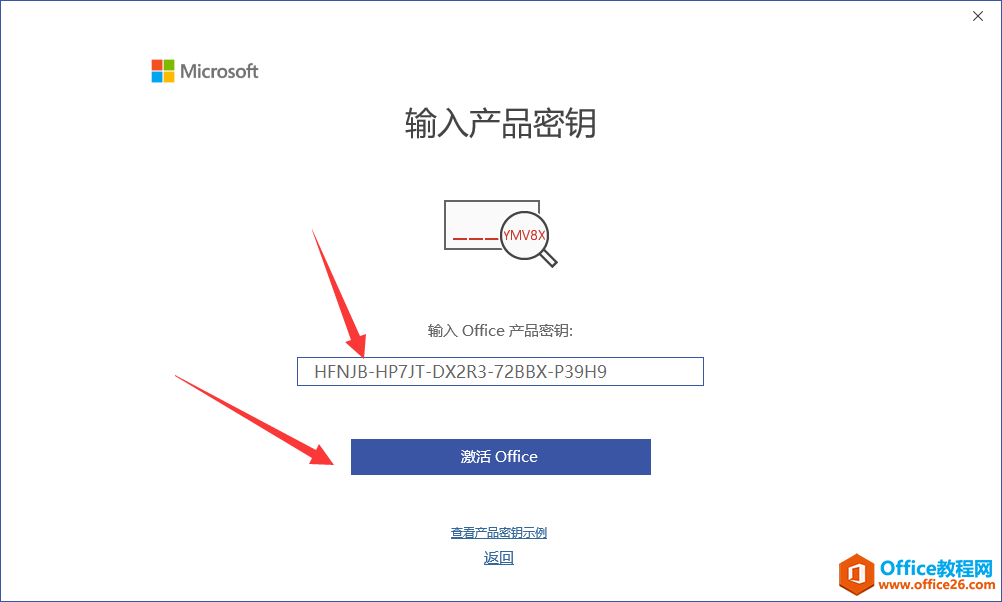Place cursor after P39H9 in key field
1002x602 pixels.
(608, 371)
